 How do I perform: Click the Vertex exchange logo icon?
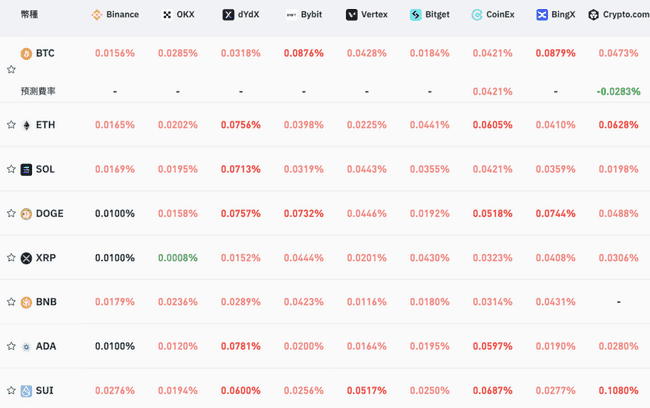point(352,15)
